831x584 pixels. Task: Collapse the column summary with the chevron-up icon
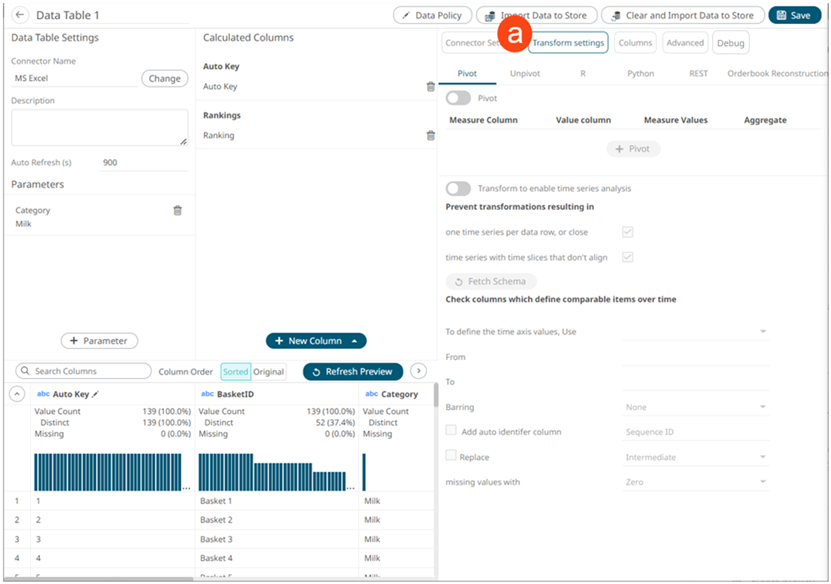click(x=17, y=394)
